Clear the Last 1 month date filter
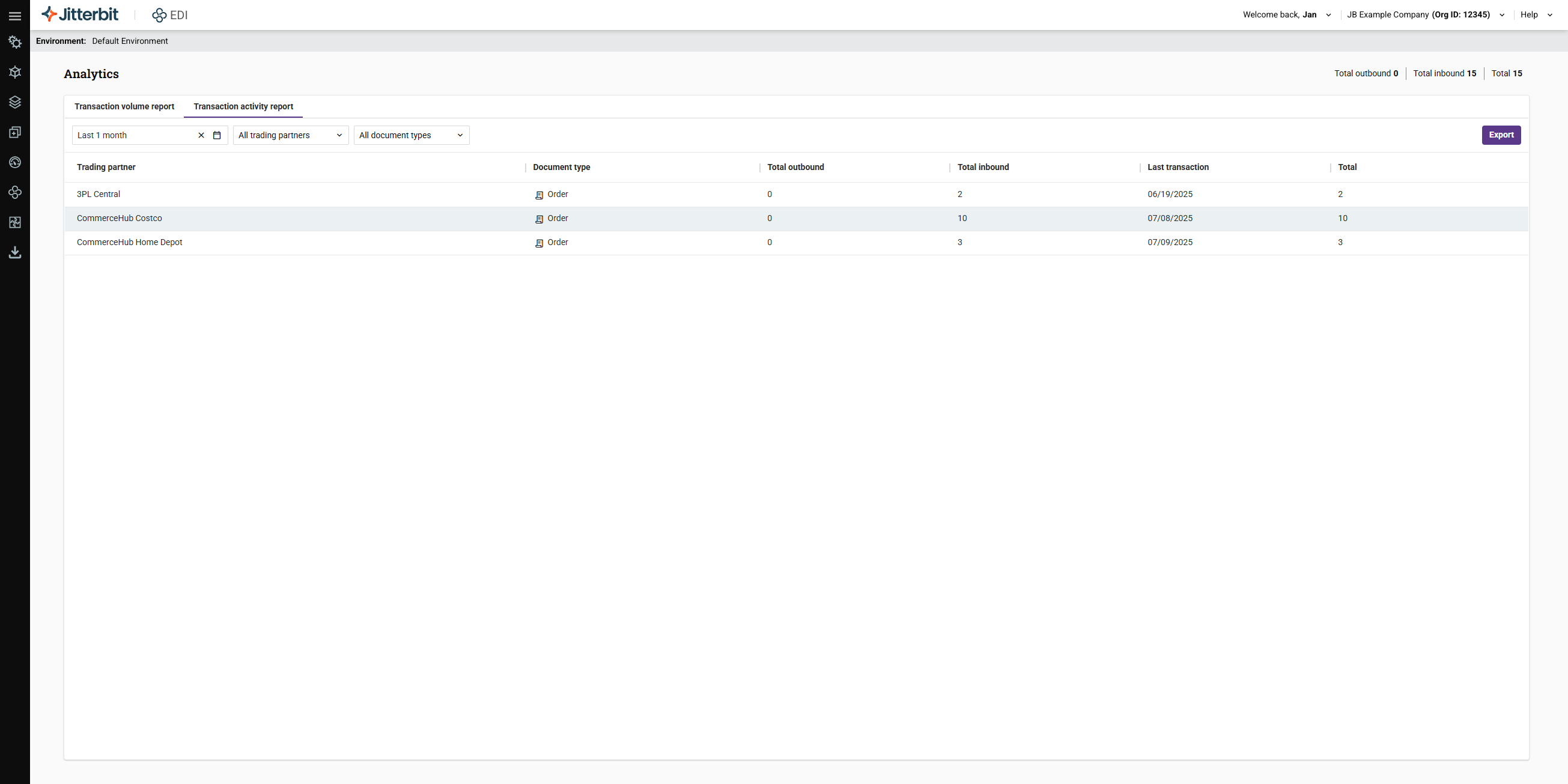Screen dimensions: 1568x784 (201, 135)
